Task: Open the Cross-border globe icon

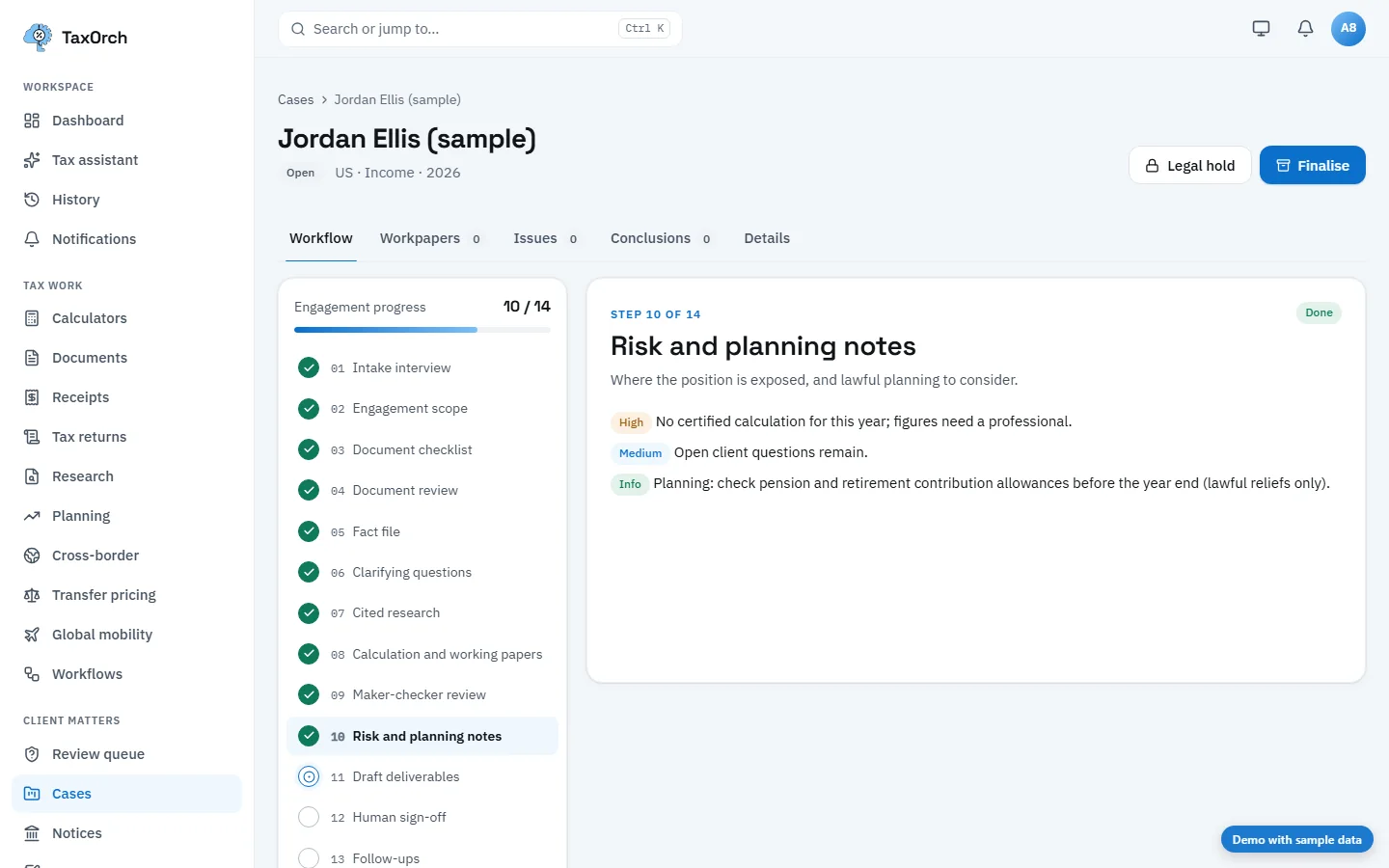Action: (x=32, y=556)
